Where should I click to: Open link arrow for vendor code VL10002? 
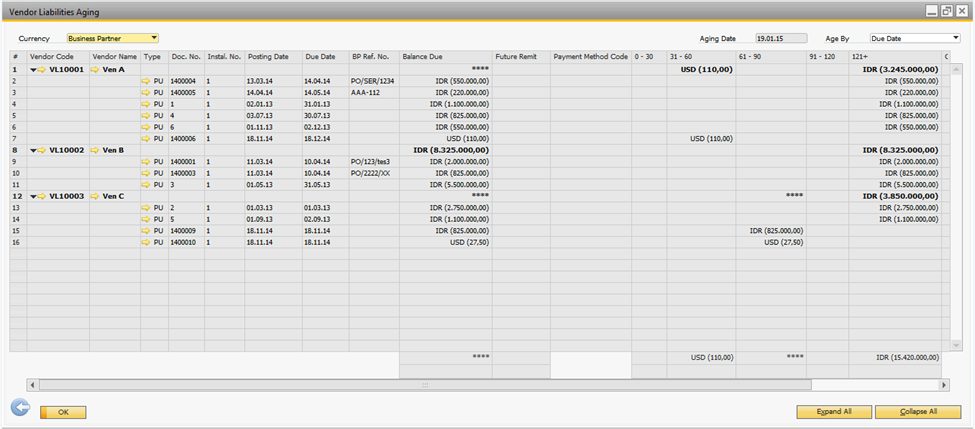42,150
